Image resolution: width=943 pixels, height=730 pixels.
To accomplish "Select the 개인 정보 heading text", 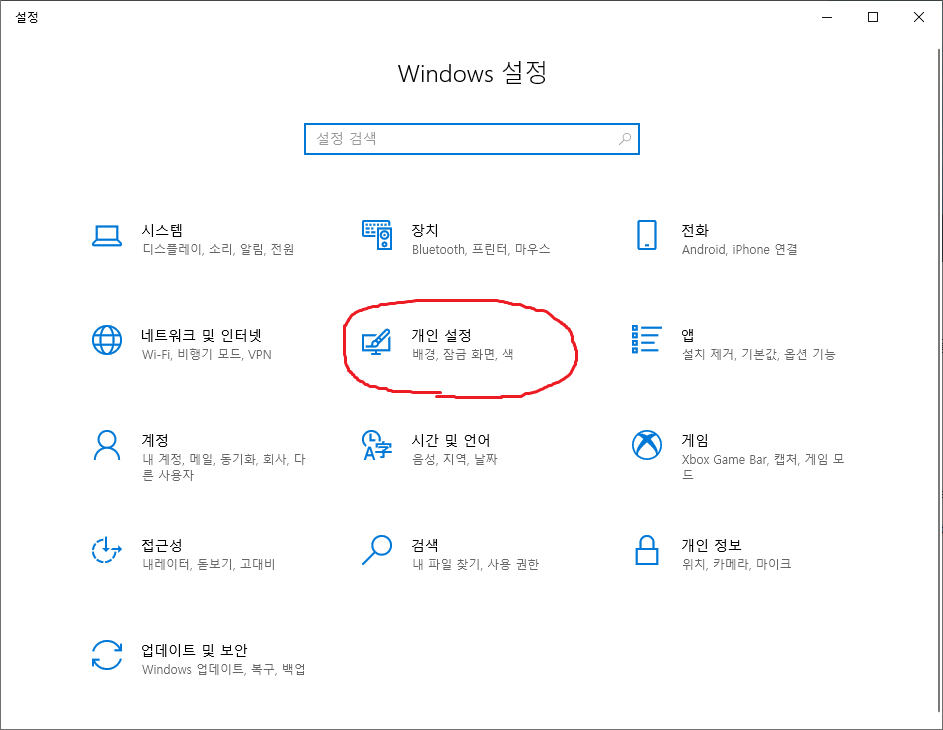I will 711,545.
